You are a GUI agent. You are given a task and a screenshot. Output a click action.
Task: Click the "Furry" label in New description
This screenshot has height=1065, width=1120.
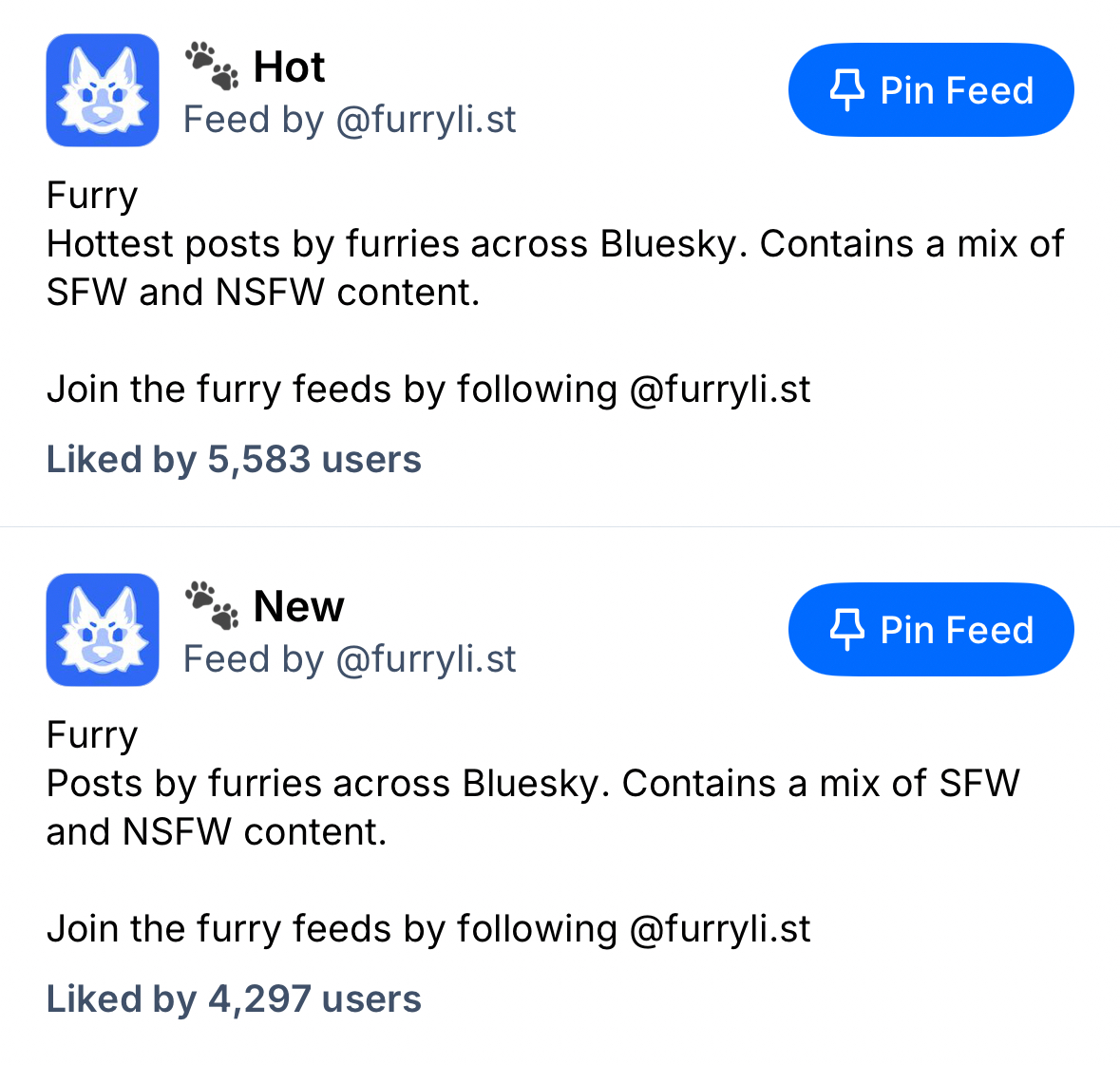click(92, 735)
